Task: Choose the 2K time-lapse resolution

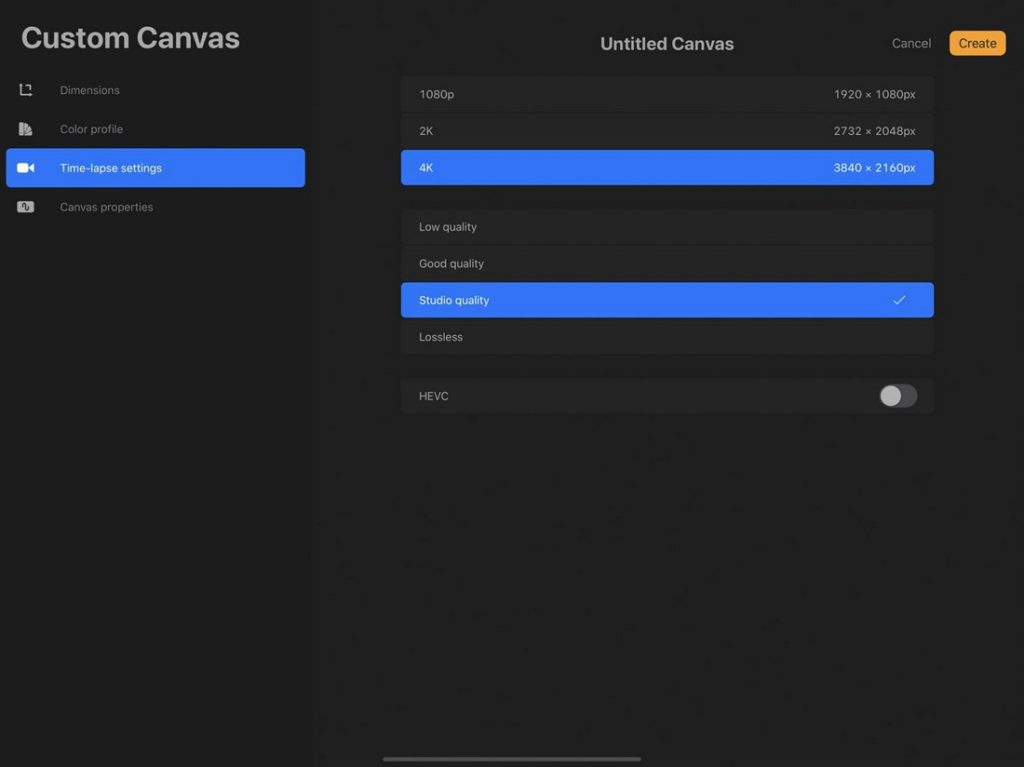Action: pos(667,130)
